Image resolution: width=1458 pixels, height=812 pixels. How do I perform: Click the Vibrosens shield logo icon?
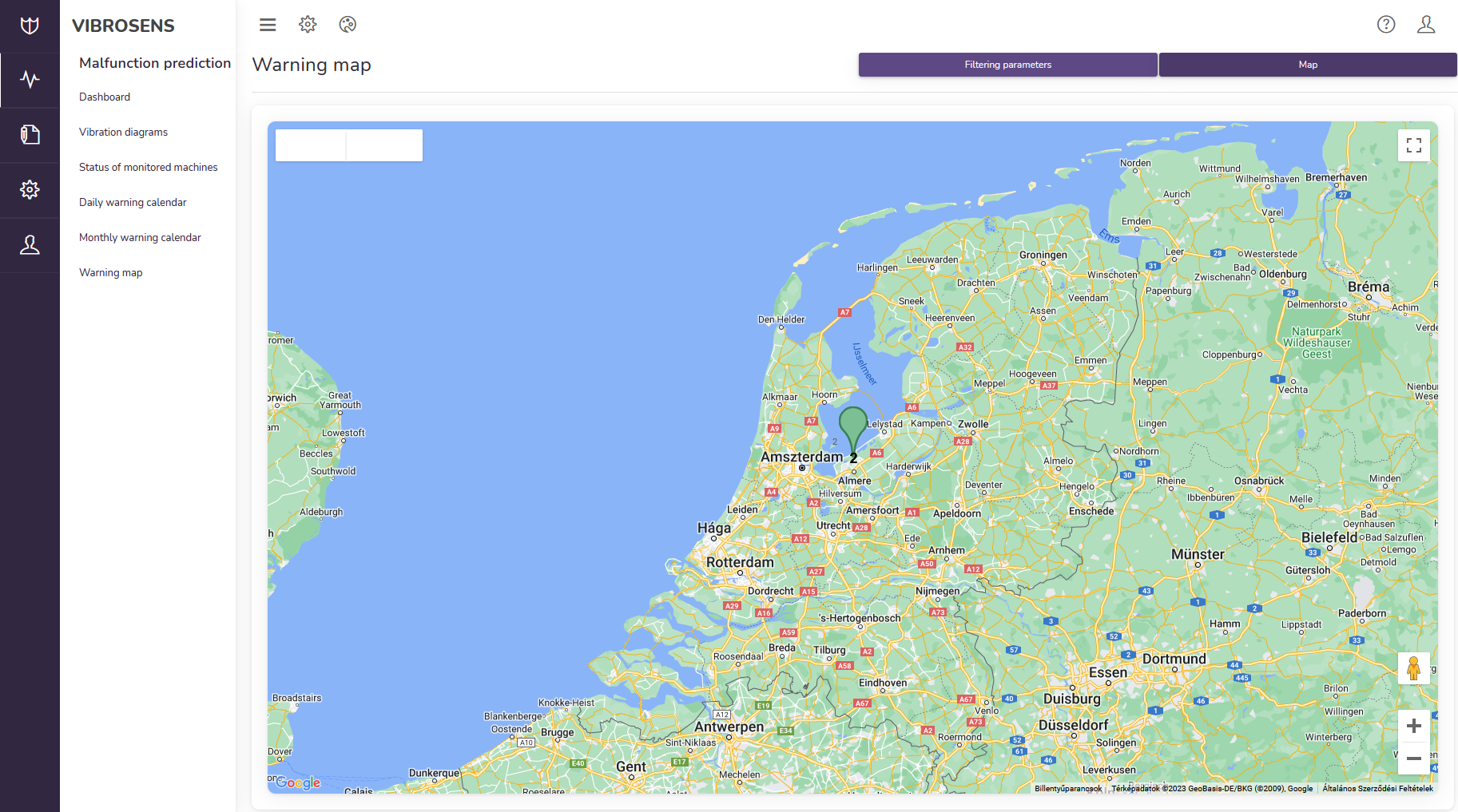pyautogui.click(x=30, y=26)
